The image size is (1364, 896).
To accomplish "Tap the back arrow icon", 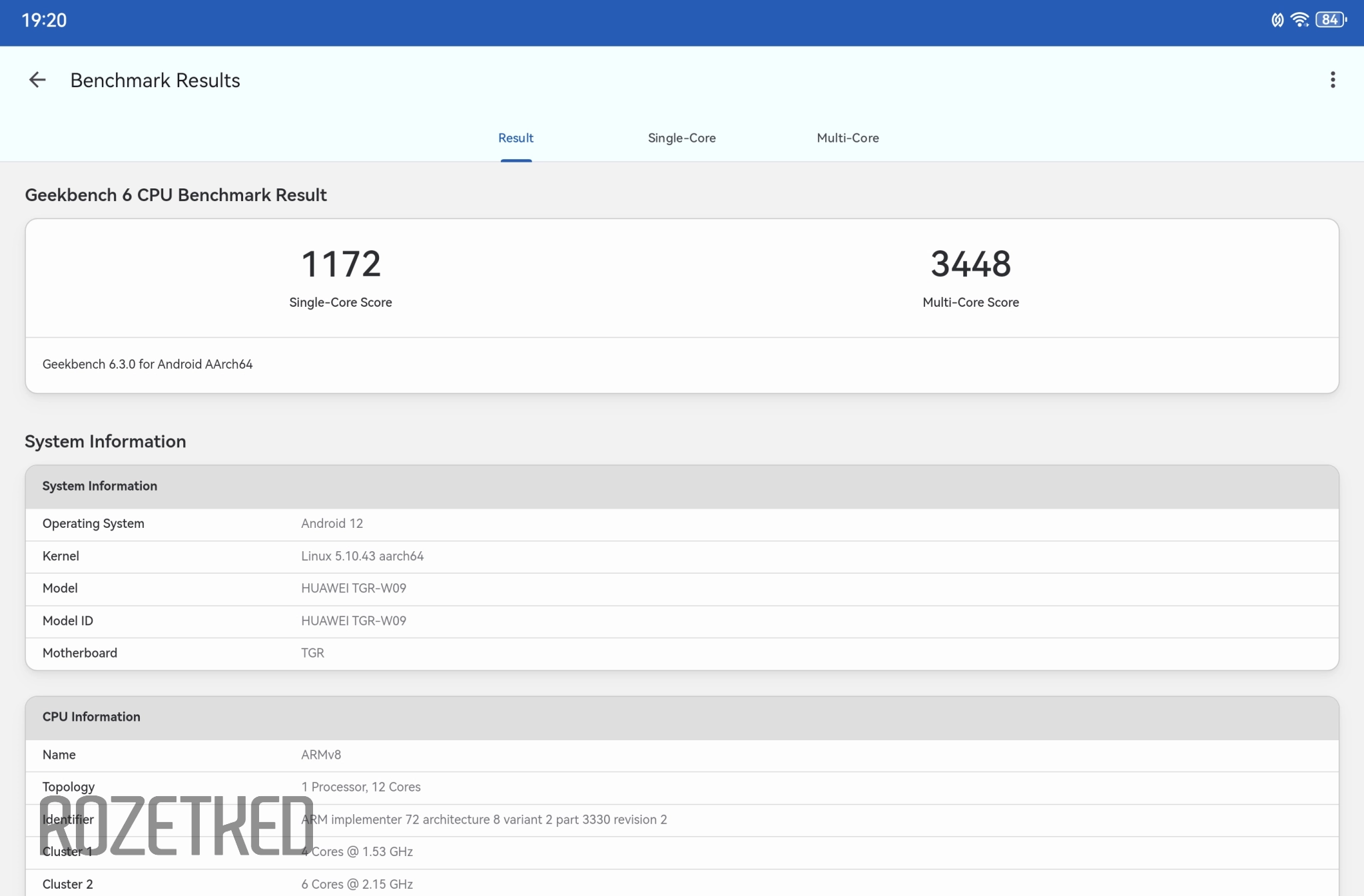I will click(x=37, y=80).
